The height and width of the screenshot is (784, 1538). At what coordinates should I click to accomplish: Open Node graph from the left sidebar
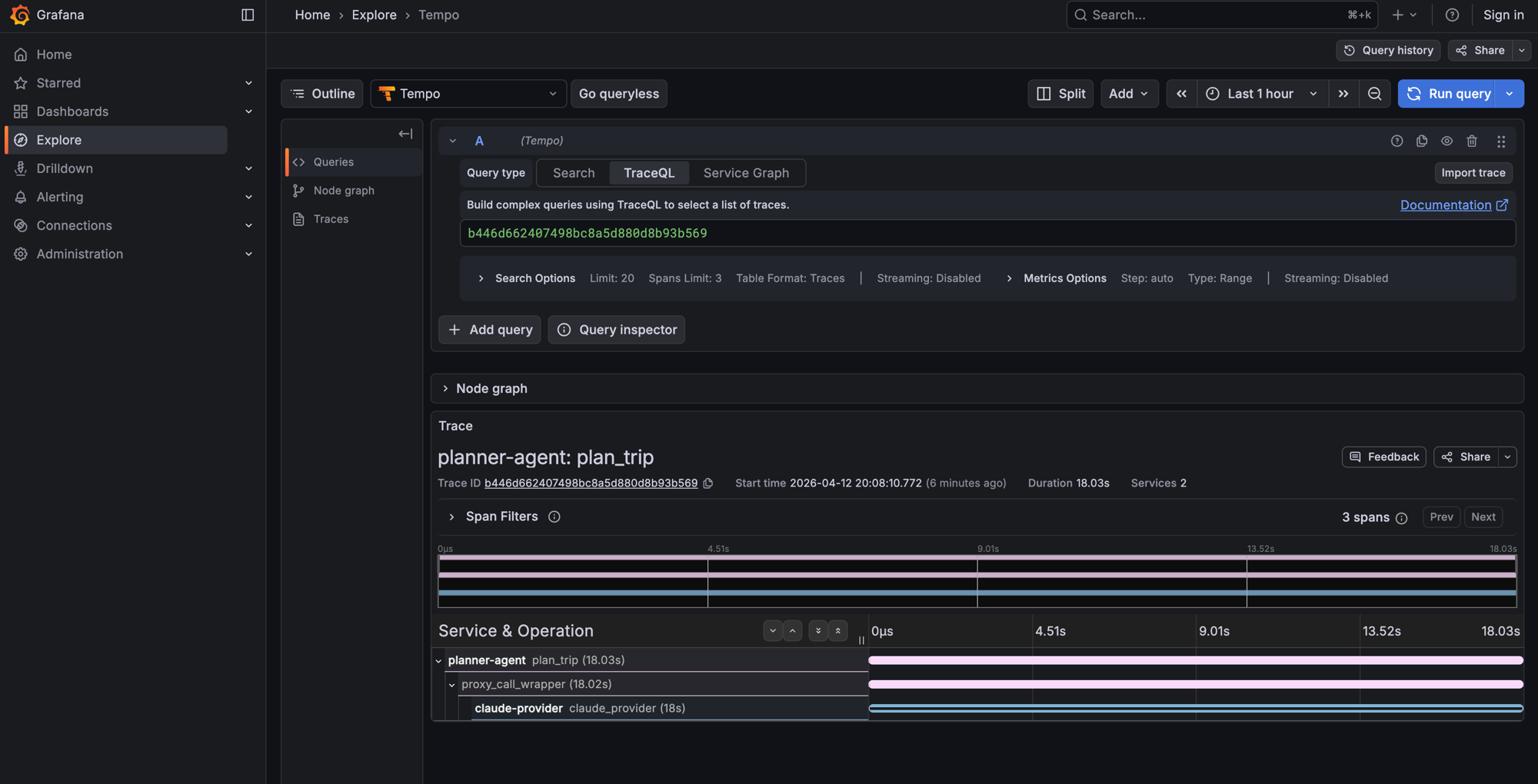point(343,190)
